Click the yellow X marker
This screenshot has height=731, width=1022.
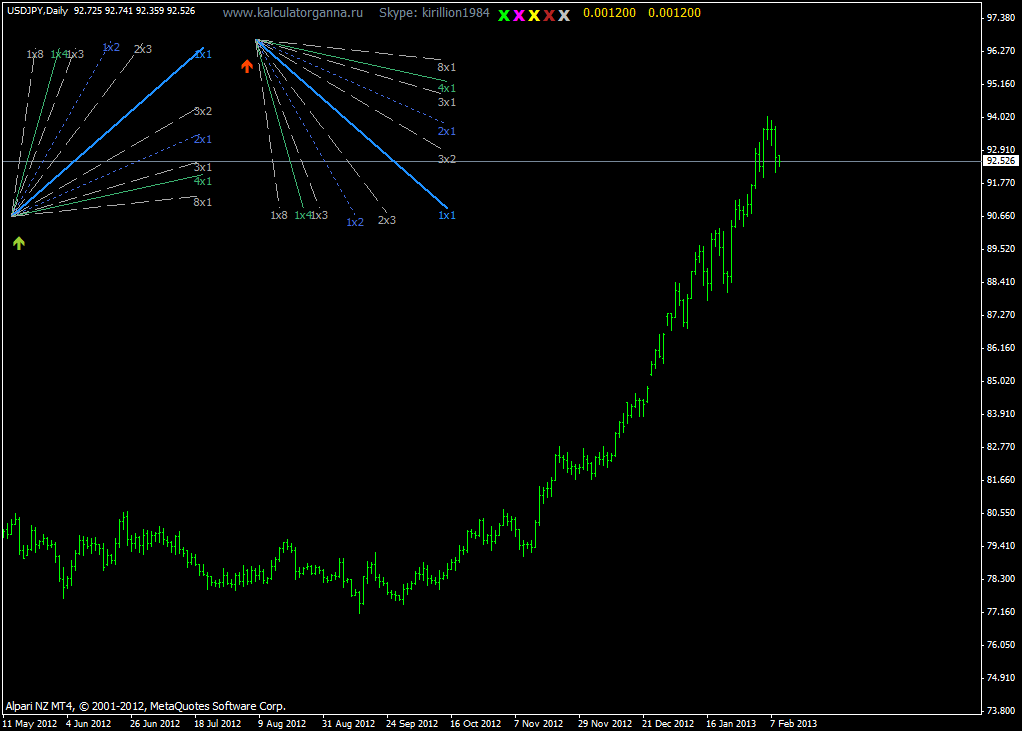(x=534, y=15)
